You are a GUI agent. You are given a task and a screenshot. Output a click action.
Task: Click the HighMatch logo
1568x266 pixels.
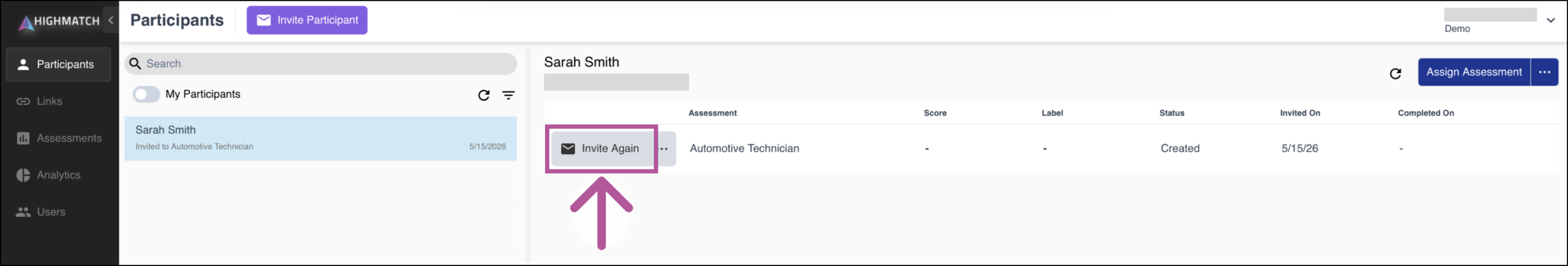click(59, 22)
